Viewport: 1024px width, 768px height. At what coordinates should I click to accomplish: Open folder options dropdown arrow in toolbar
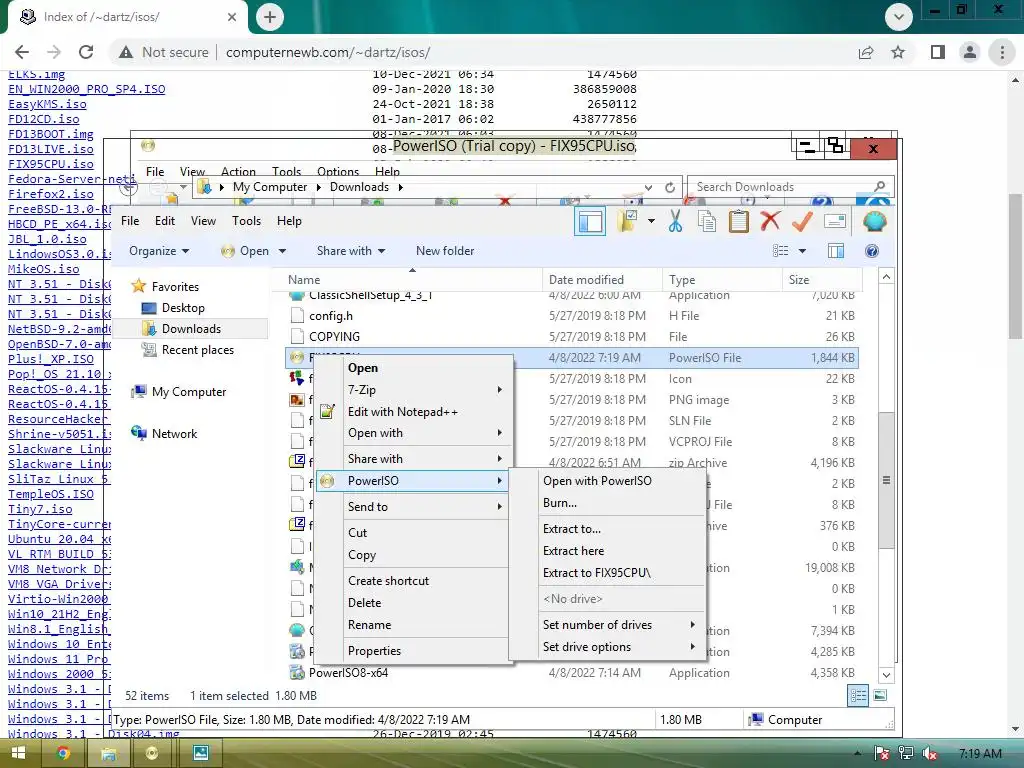point(651,221)
